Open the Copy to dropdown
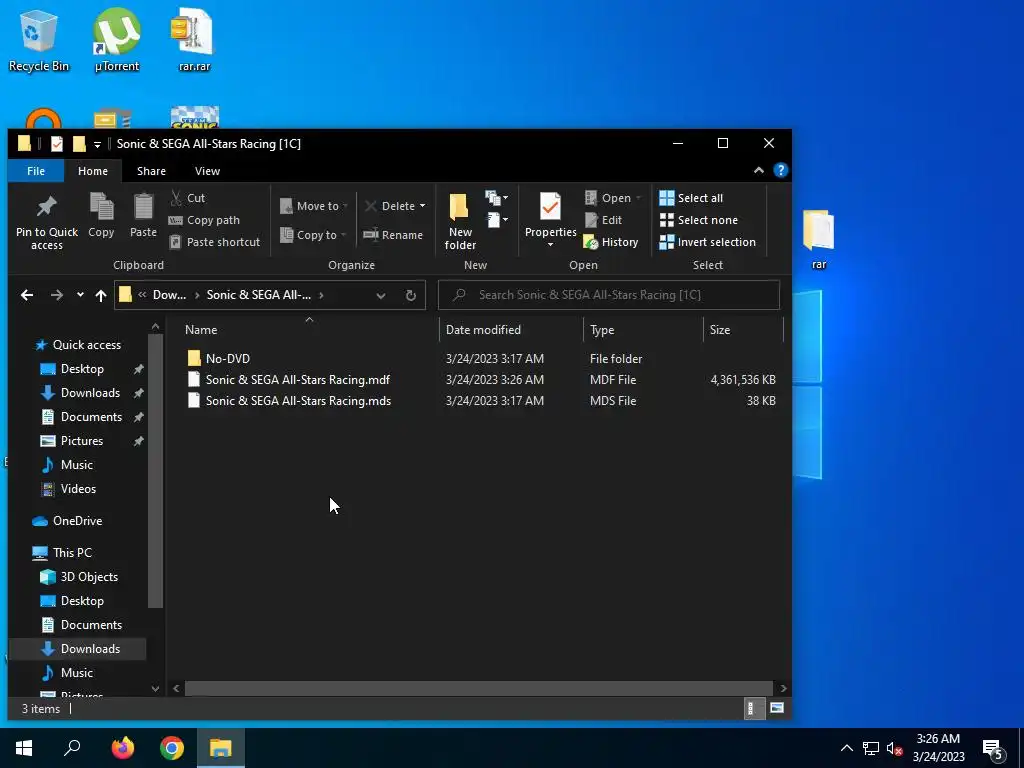Screen dimensions: 1024x768 [313, 235]
